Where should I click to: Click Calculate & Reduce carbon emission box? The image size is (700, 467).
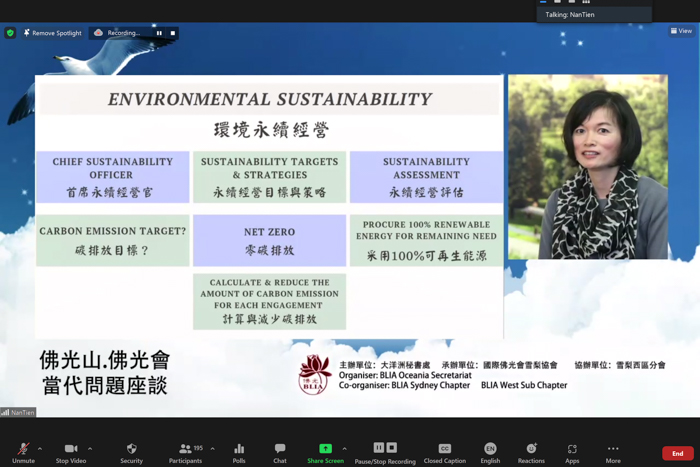[x=270, y=302]
